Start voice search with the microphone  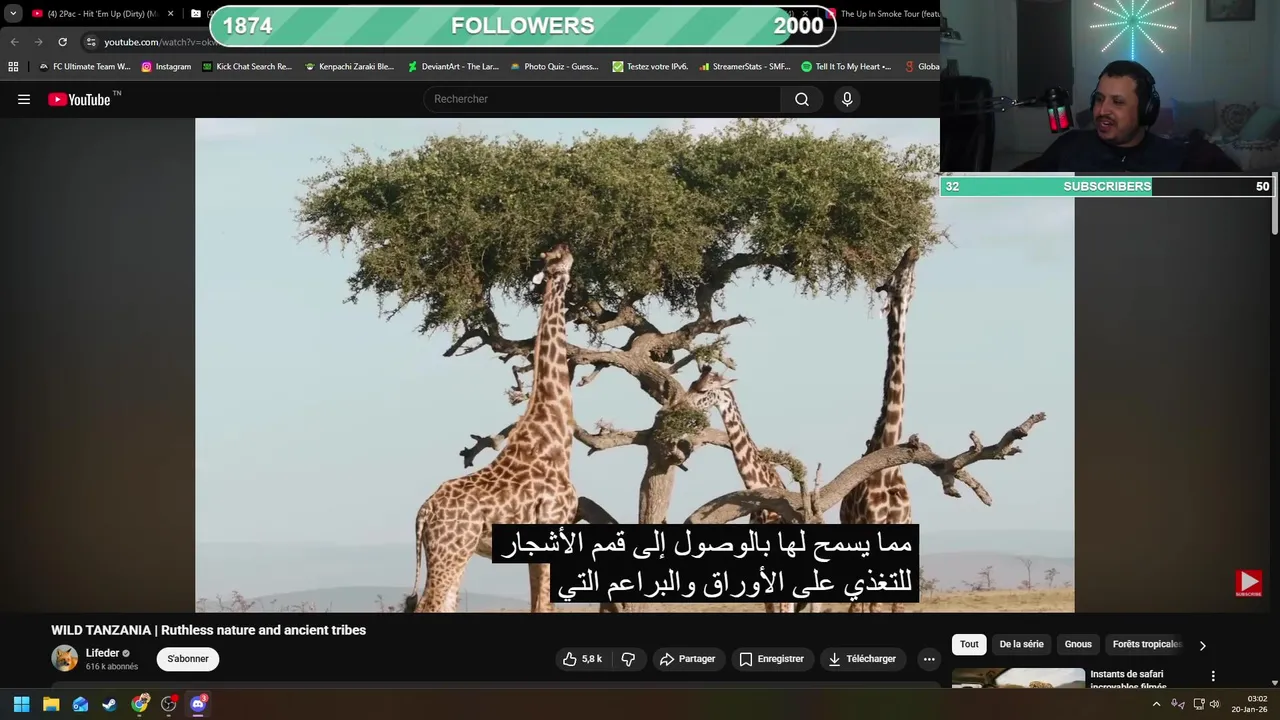pos(847,99)
